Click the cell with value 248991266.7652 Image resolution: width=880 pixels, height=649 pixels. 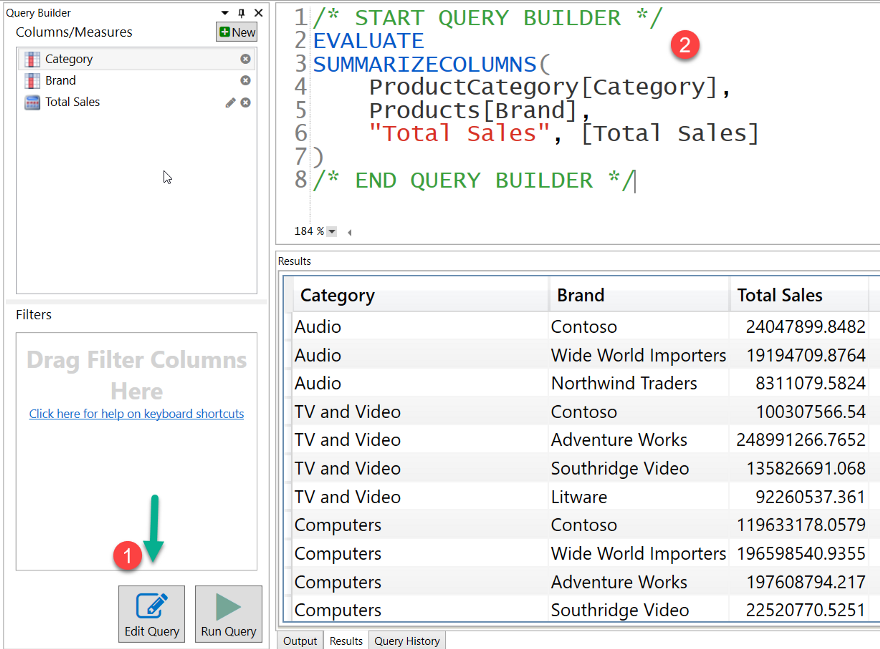(x=799, y=440)
